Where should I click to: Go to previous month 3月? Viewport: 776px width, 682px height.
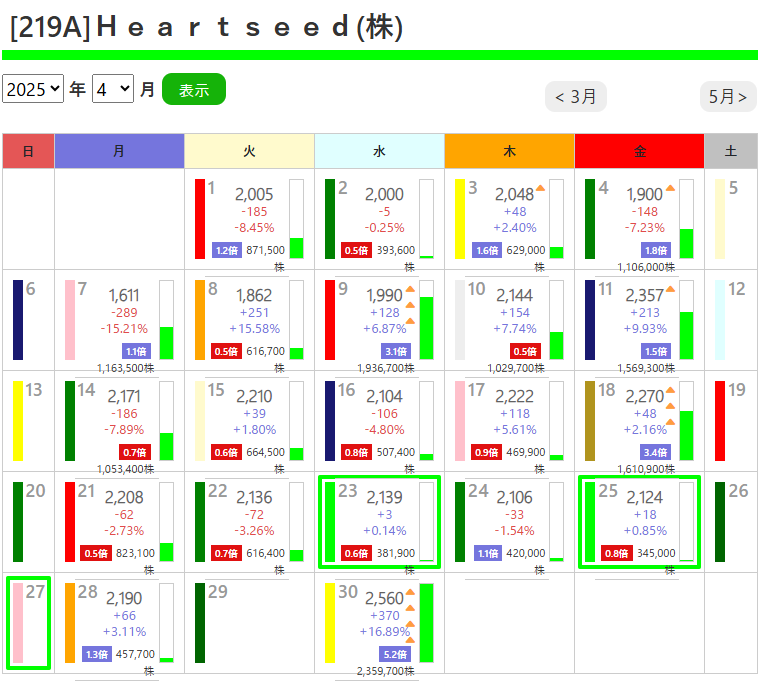[576, 96]
